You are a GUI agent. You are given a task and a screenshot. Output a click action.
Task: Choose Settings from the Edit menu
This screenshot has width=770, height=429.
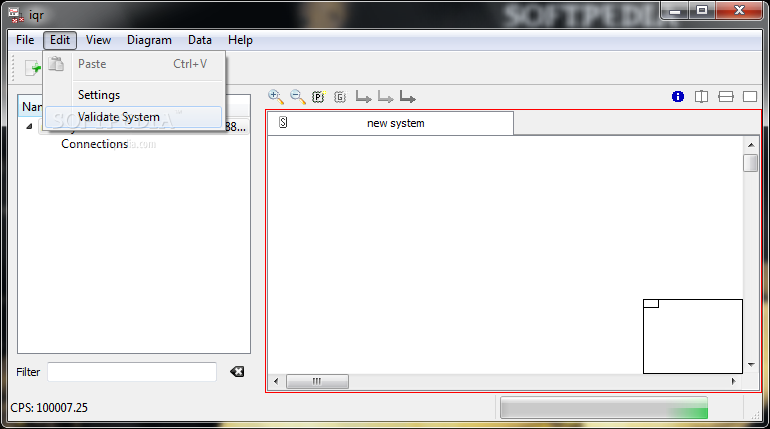tap(134, 95)
